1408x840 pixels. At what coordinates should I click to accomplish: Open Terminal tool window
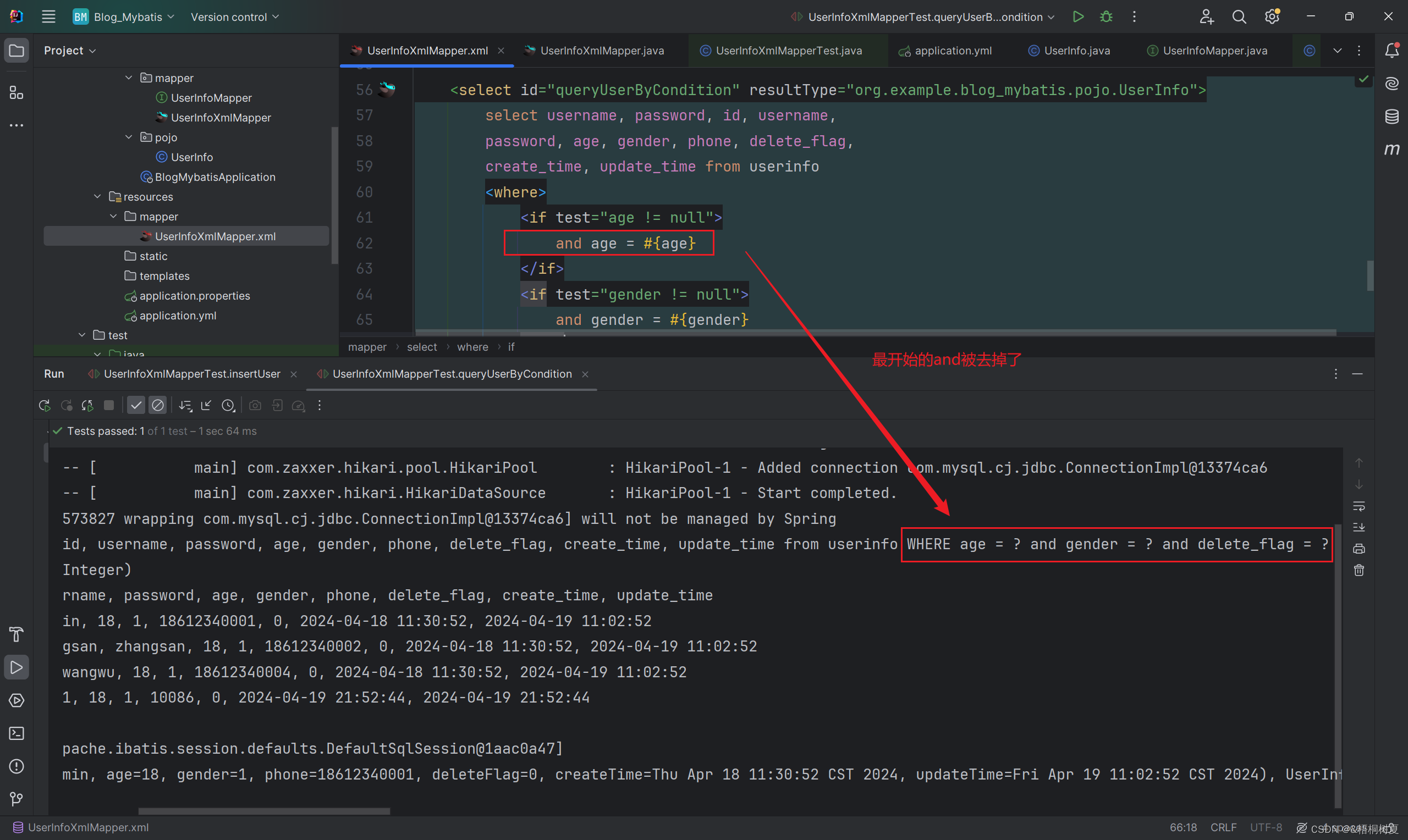(16, 733)
